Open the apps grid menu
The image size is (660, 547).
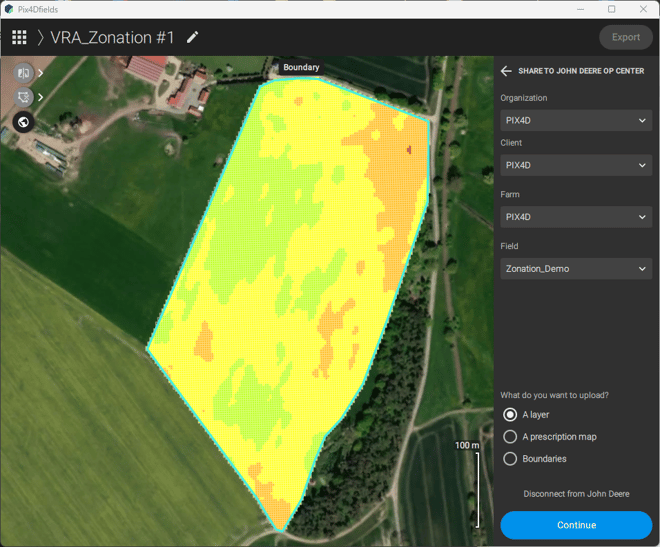tap(19, 38)
